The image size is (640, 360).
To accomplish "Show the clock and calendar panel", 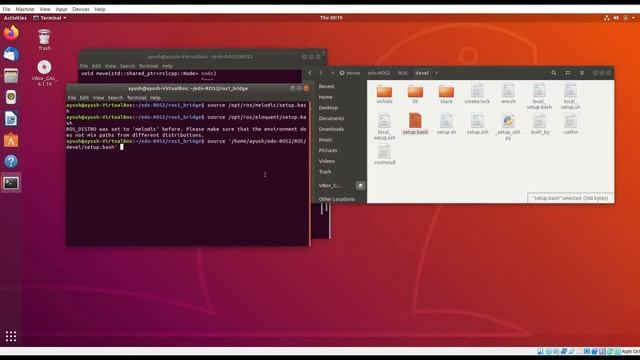I will [x=331, y=18].
